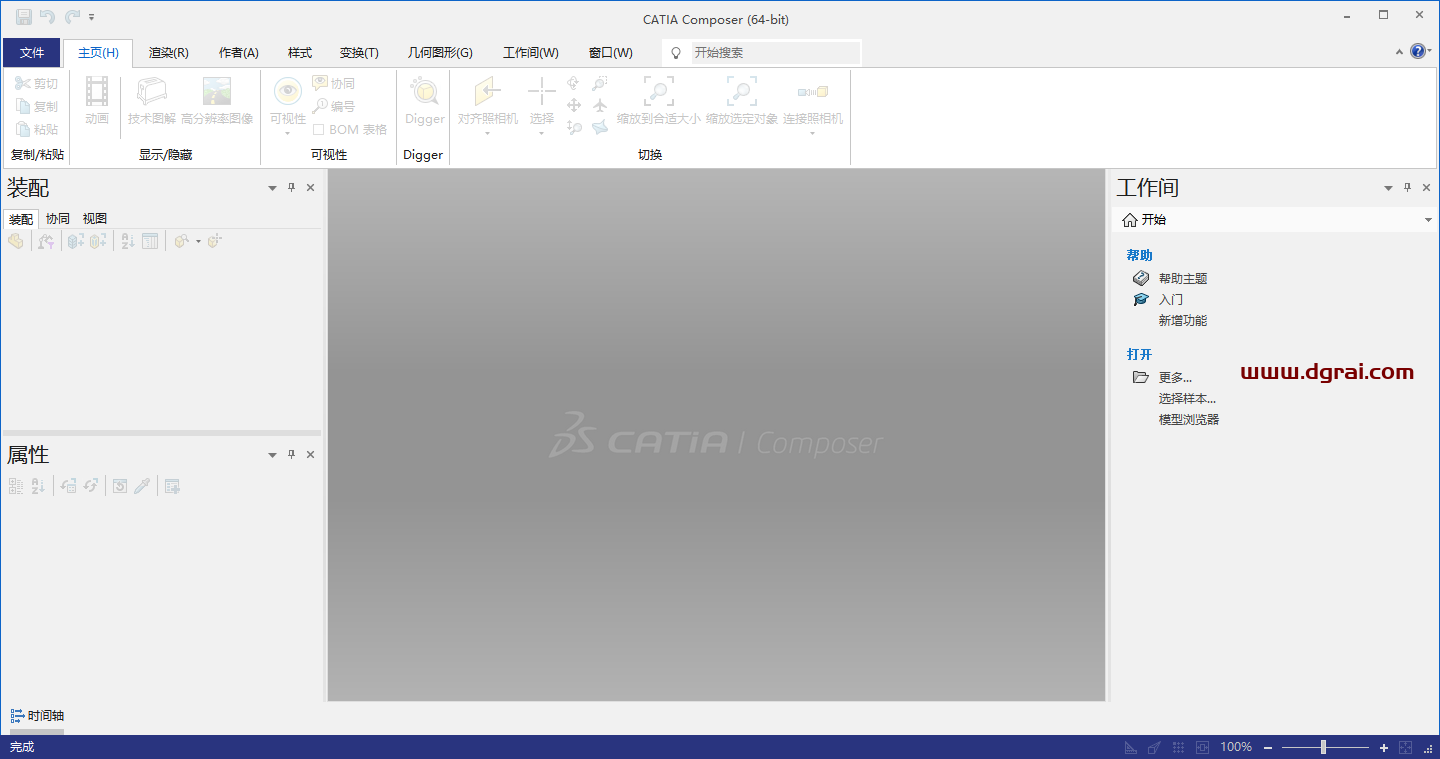Open the 时间轴 timeline panel
The width and height of the screenshot is (1440, 759).
pyautogui.click(x=37, y=715)
